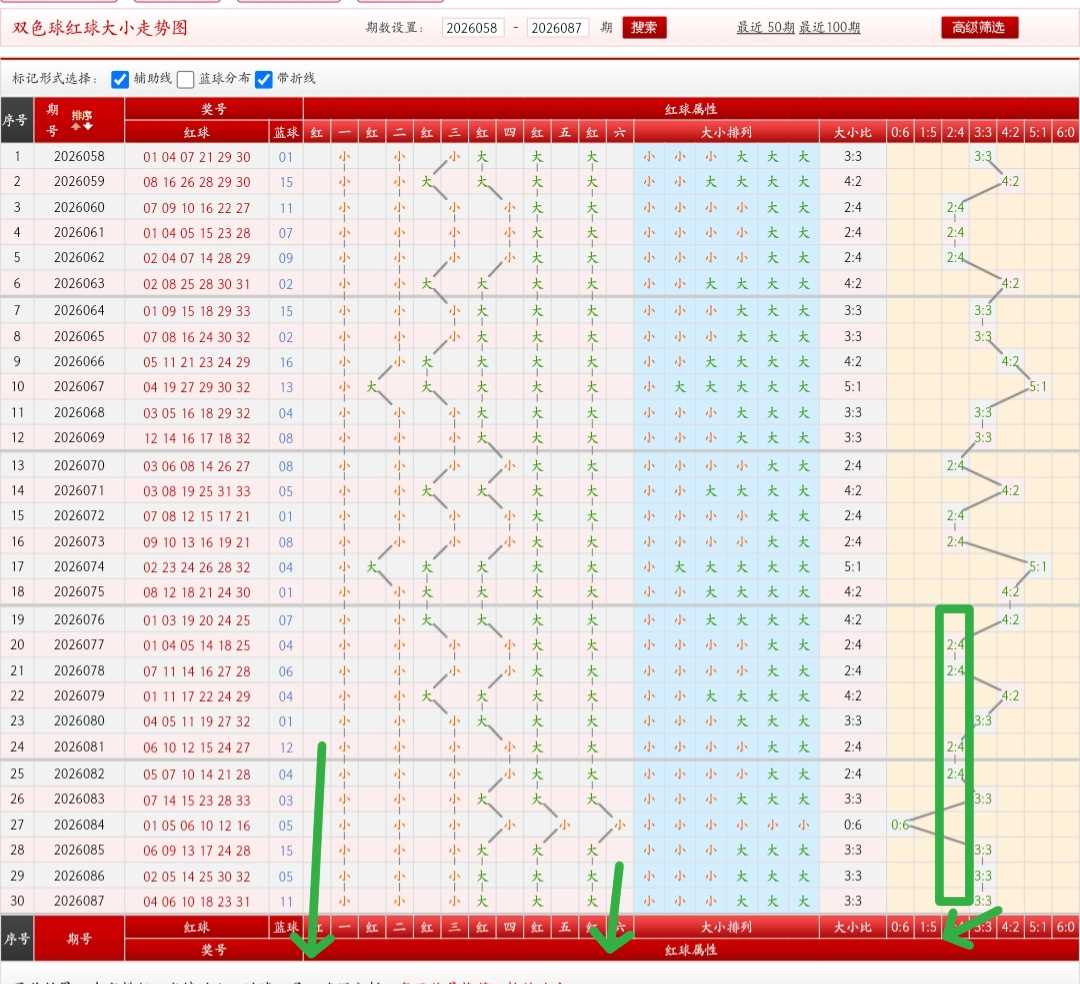
Task: Click the 搜索 search button
Action: click(644, 28)
